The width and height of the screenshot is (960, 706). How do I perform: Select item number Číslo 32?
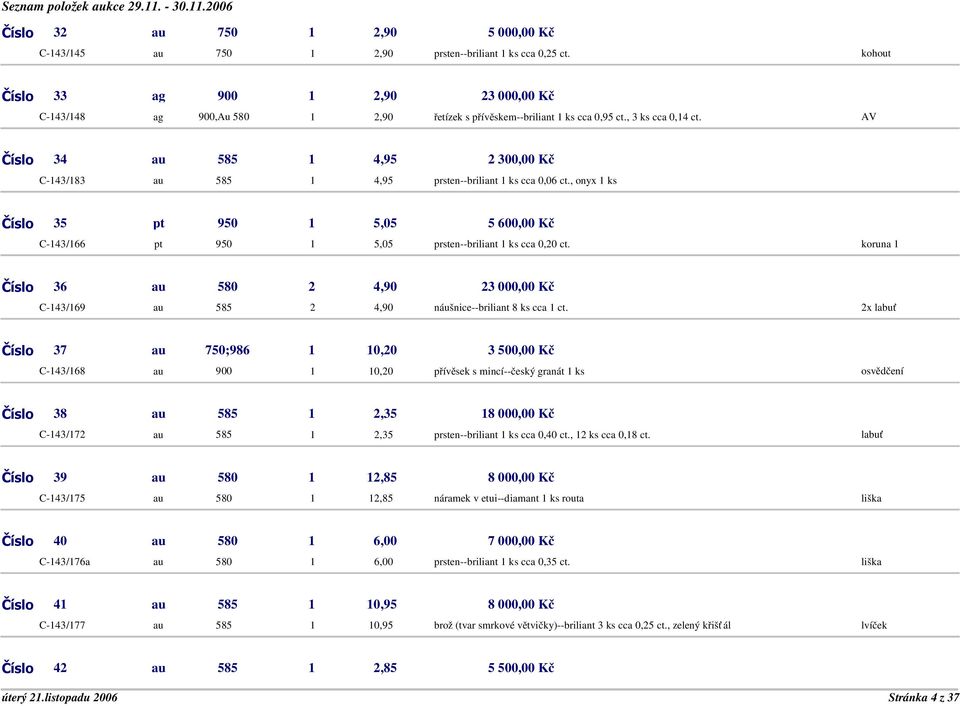click(x=34, y=32)
